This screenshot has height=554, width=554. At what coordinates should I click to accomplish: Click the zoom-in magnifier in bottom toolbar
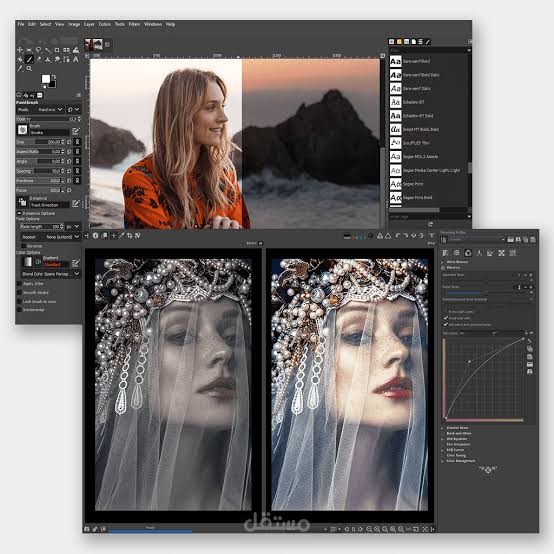pos(377,529)
